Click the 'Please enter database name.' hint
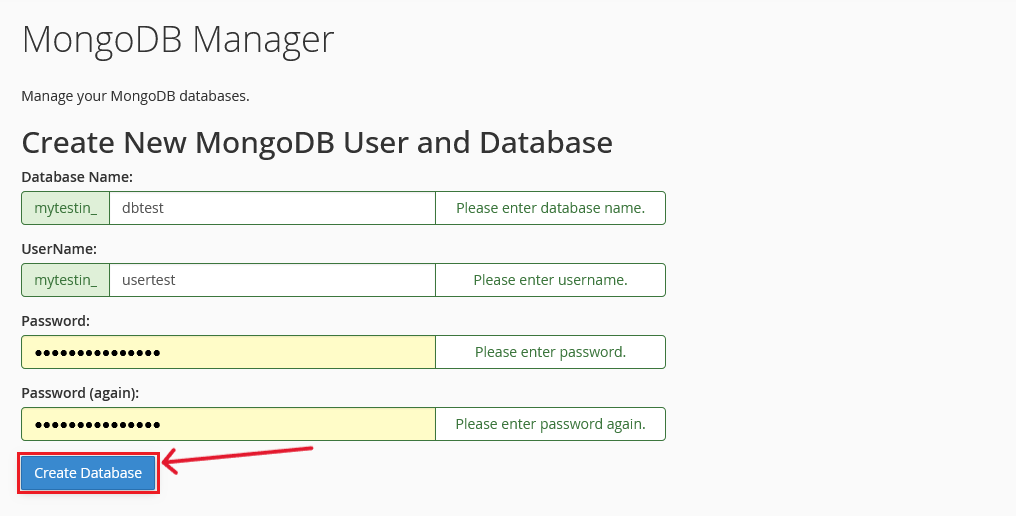This screenshot has width=1016, height=516. (x=550, y=208)
